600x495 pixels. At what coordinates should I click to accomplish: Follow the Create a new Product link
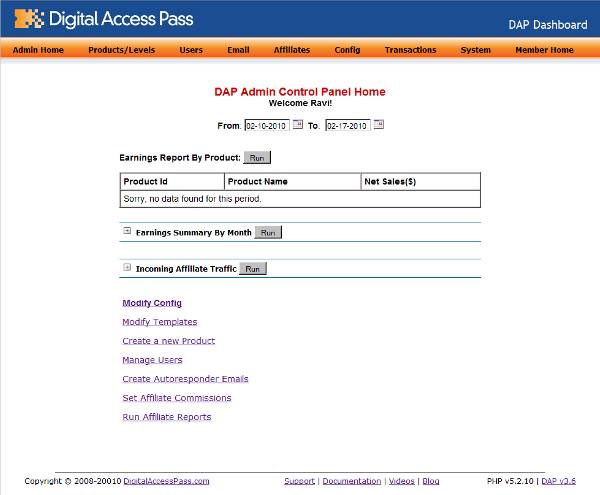(169, 341)
